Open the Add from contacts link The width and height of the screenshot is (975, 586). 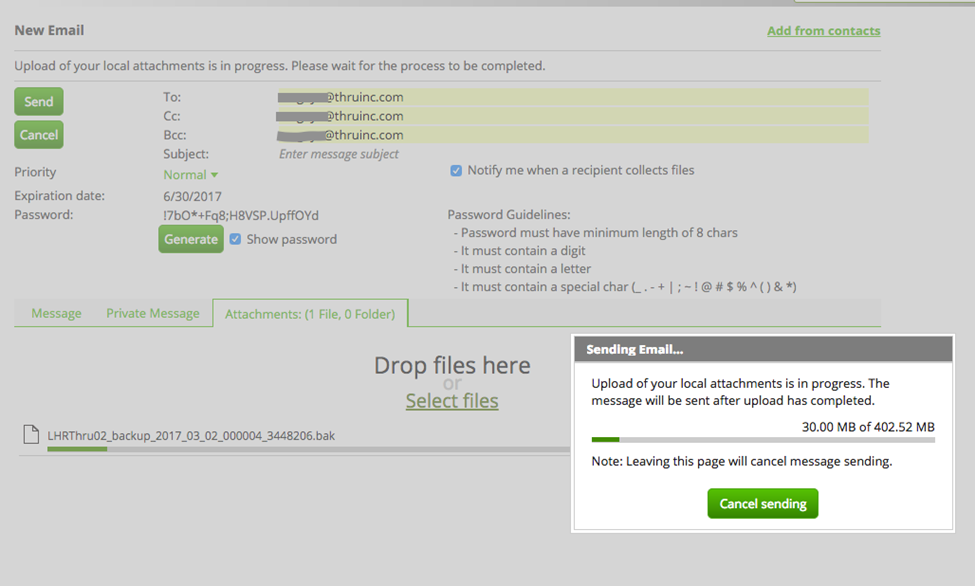point(823,31)
